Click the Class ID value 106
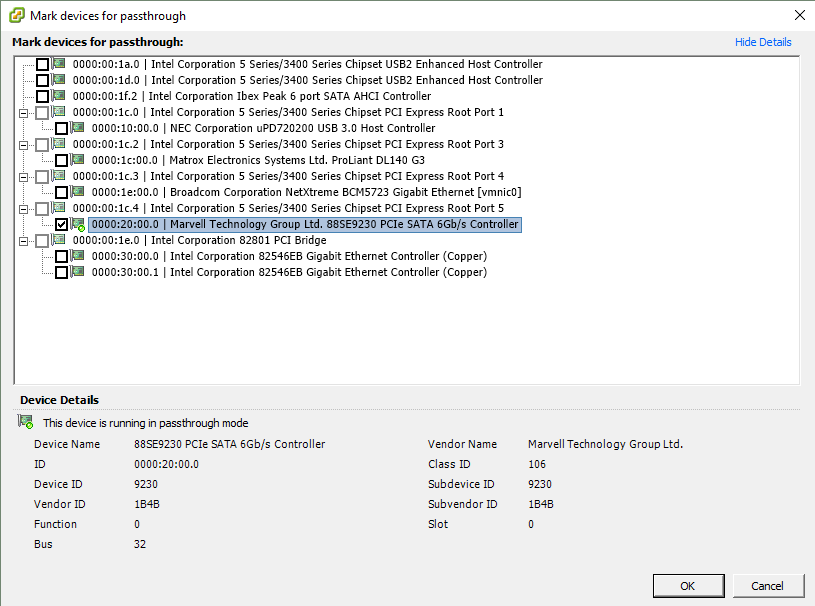 tap(537, 464)
